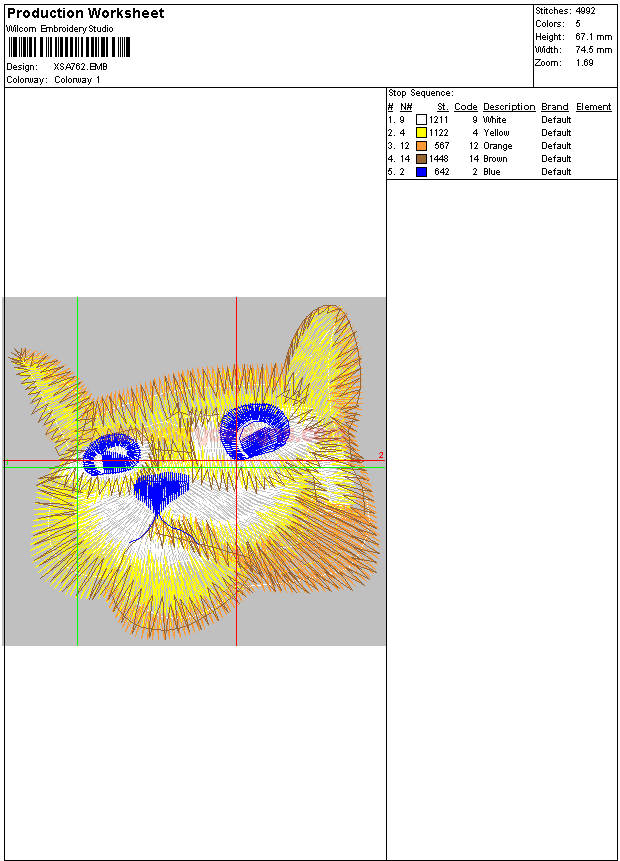Click the barcode under Wilcom Embroidery Studio
This screenshot has height=861, width=620.
click(x=69, y=47)
